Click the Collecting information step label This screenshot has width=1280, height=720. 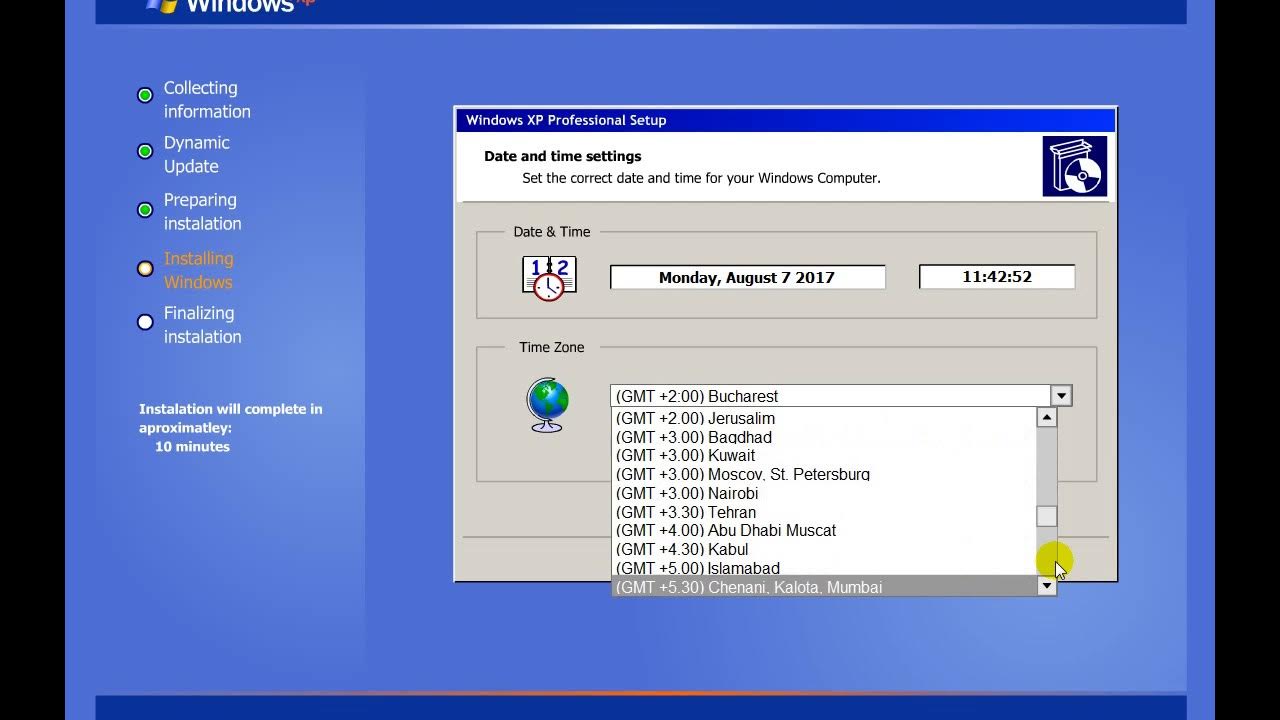tap(207, 100)
